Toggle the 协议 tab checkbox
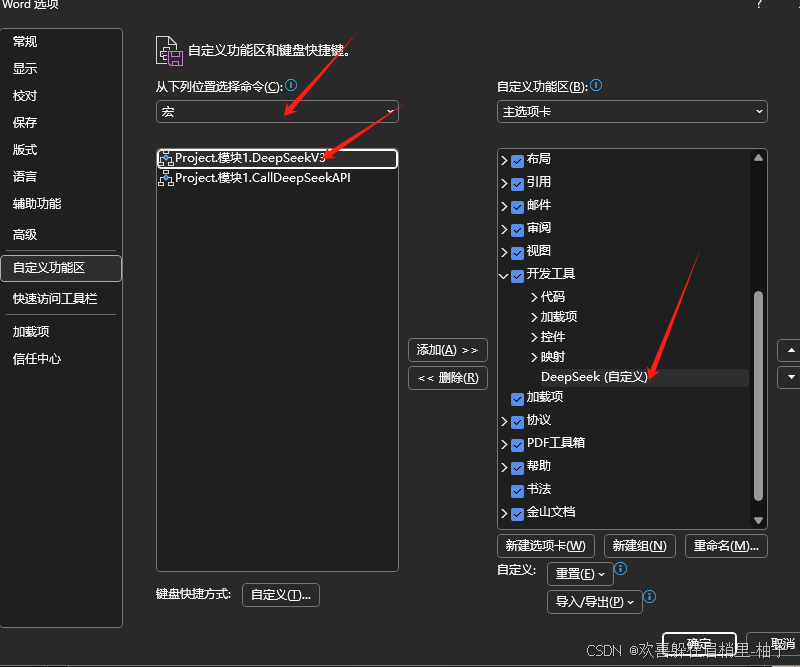 click(x=517, y=422)
